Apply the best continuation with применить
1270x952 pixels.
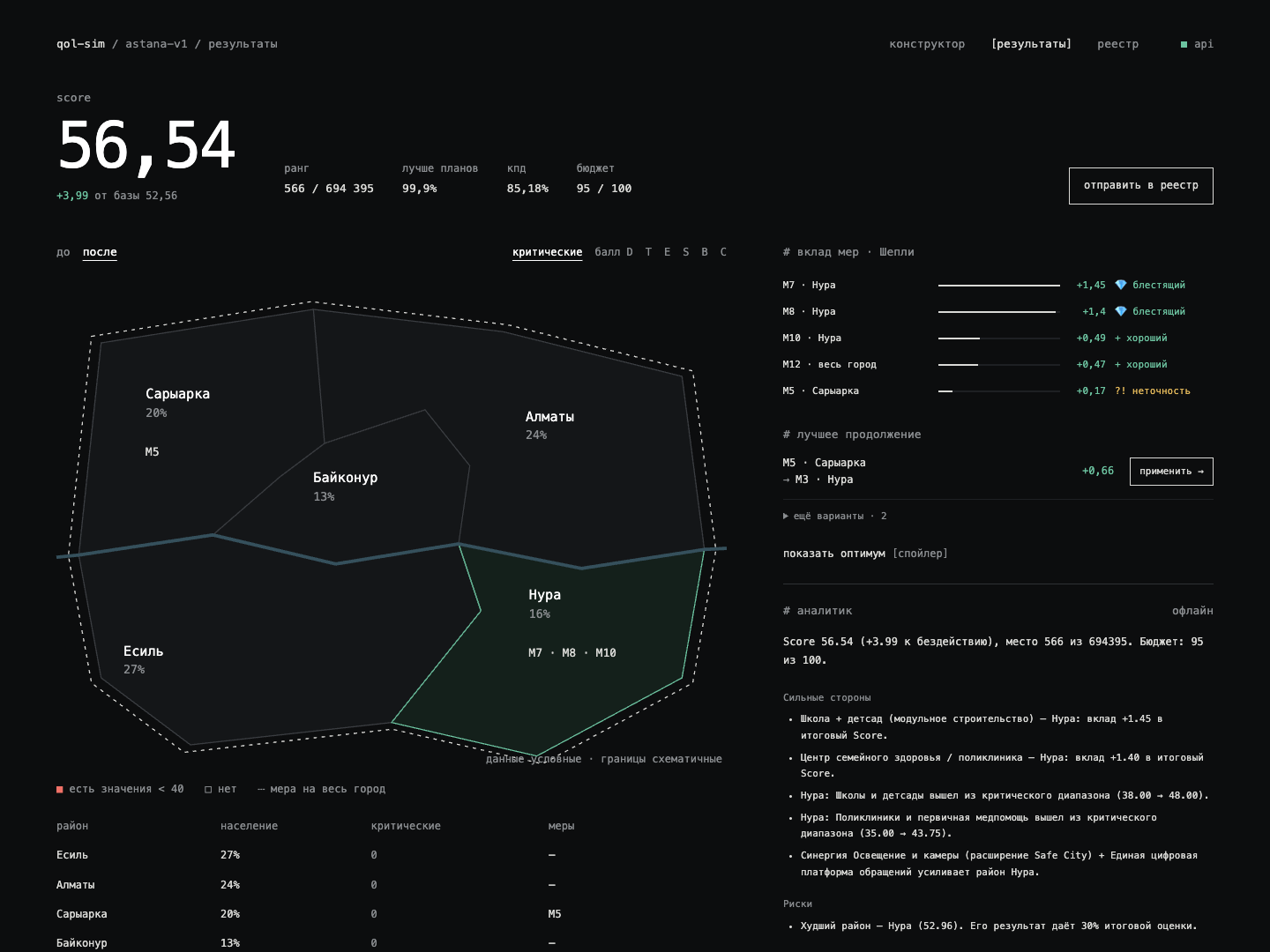click(x=1171, y=472)
